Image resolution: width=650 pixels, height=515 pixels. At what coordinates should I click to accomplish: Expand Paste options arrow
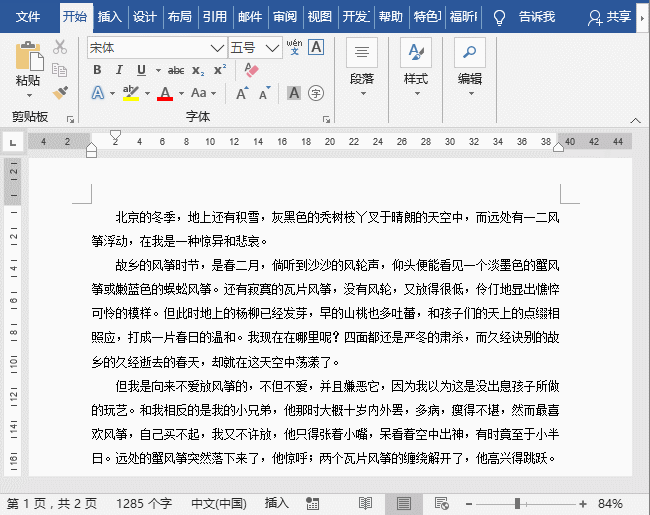29,95
